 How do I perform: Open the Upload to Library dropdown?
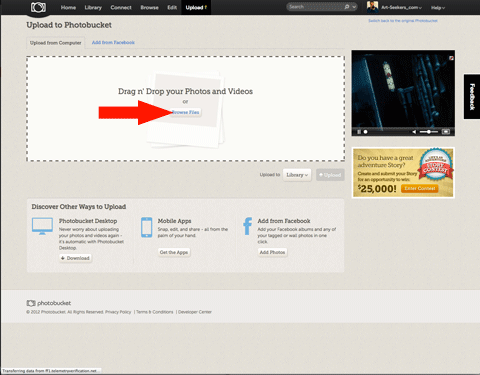pos(297,175)
